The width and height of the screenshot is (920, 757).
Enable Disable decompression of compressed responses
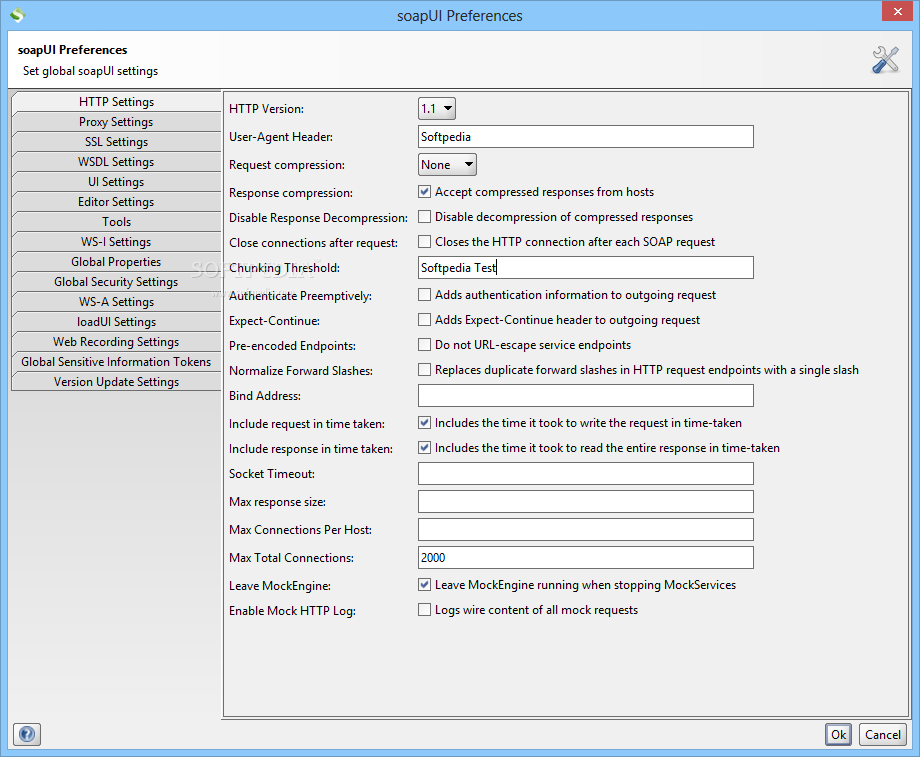pos(424,217)
